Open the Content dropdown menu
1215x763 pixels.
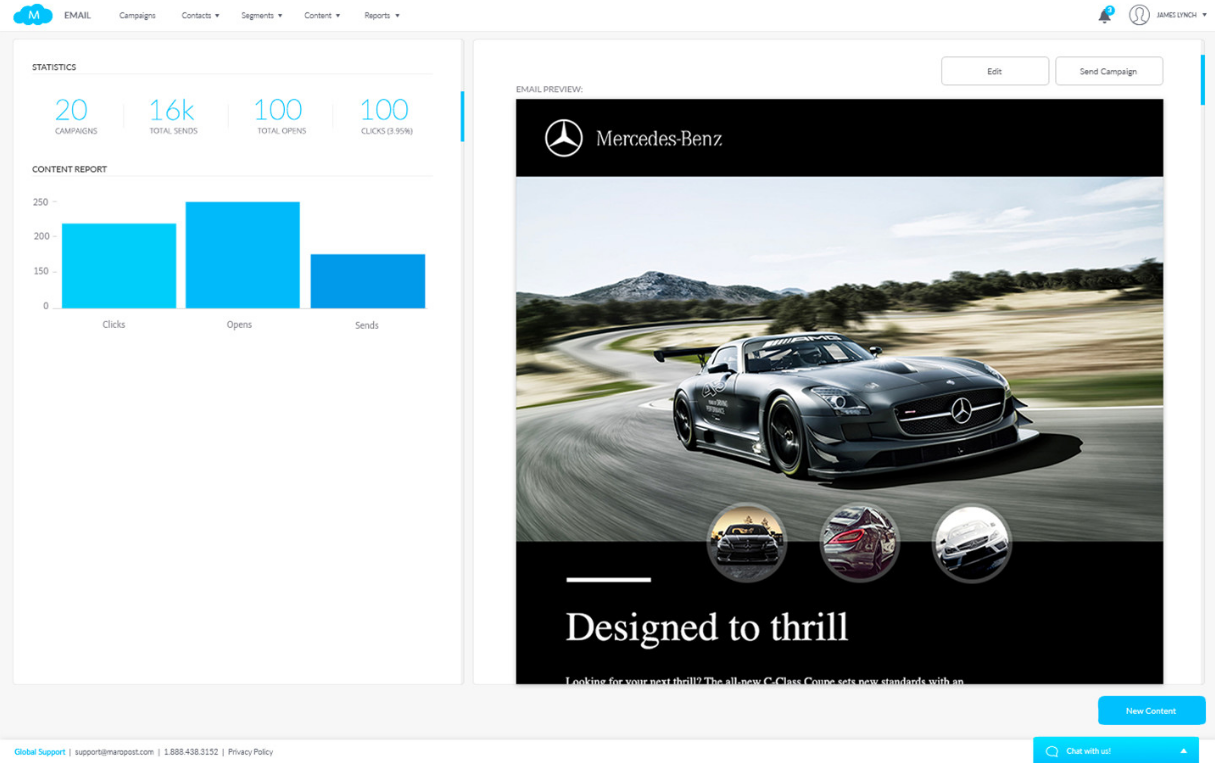click(322, 16)
